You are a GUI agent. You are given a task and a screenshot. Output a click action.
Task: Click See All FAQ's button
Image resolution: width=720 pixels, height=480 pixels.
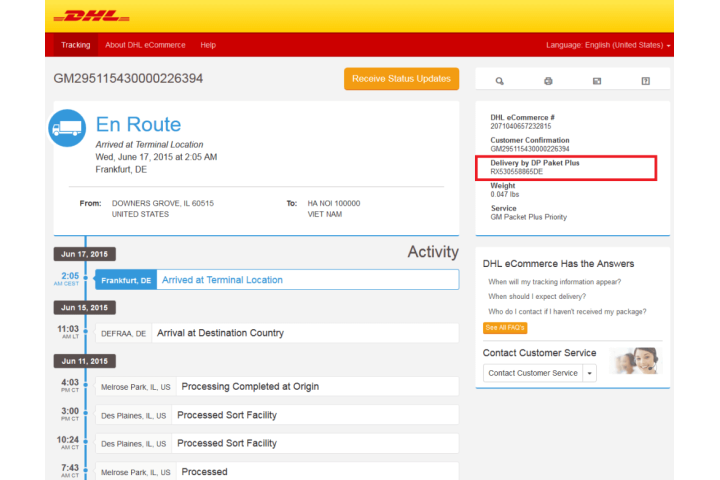click(505, 328)
